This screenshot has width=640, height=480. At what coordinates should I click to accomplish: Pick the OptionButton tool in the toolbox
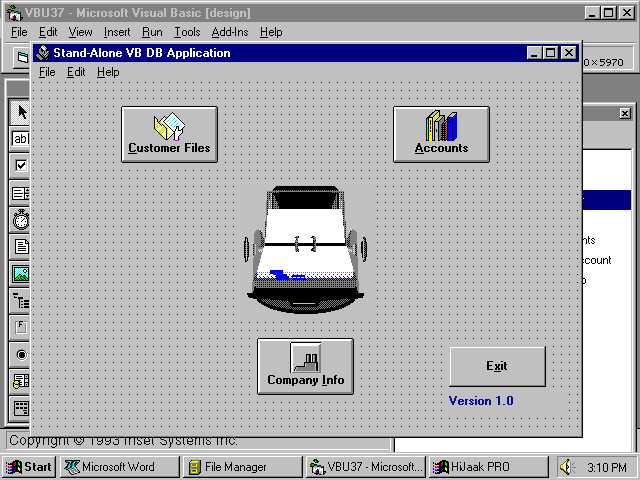click(x=20, y=354)
